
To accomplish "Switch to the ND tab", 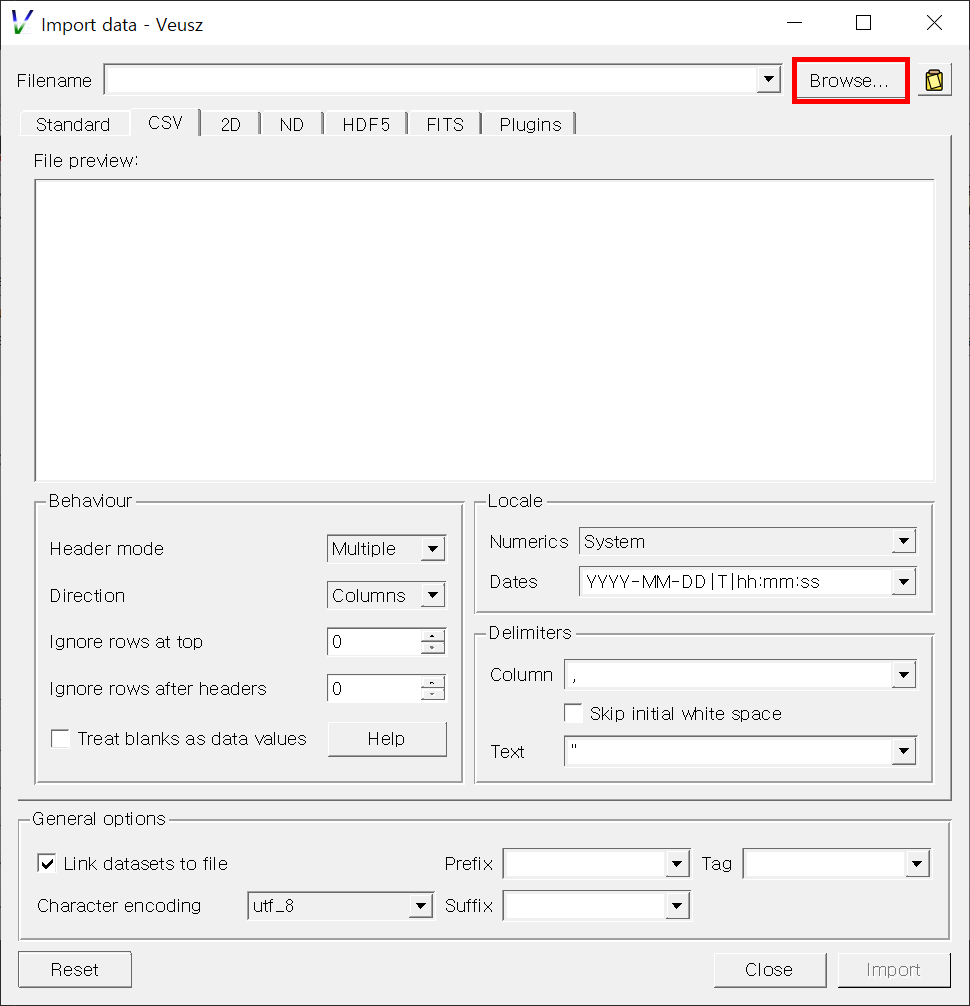I will coord(291,124).
